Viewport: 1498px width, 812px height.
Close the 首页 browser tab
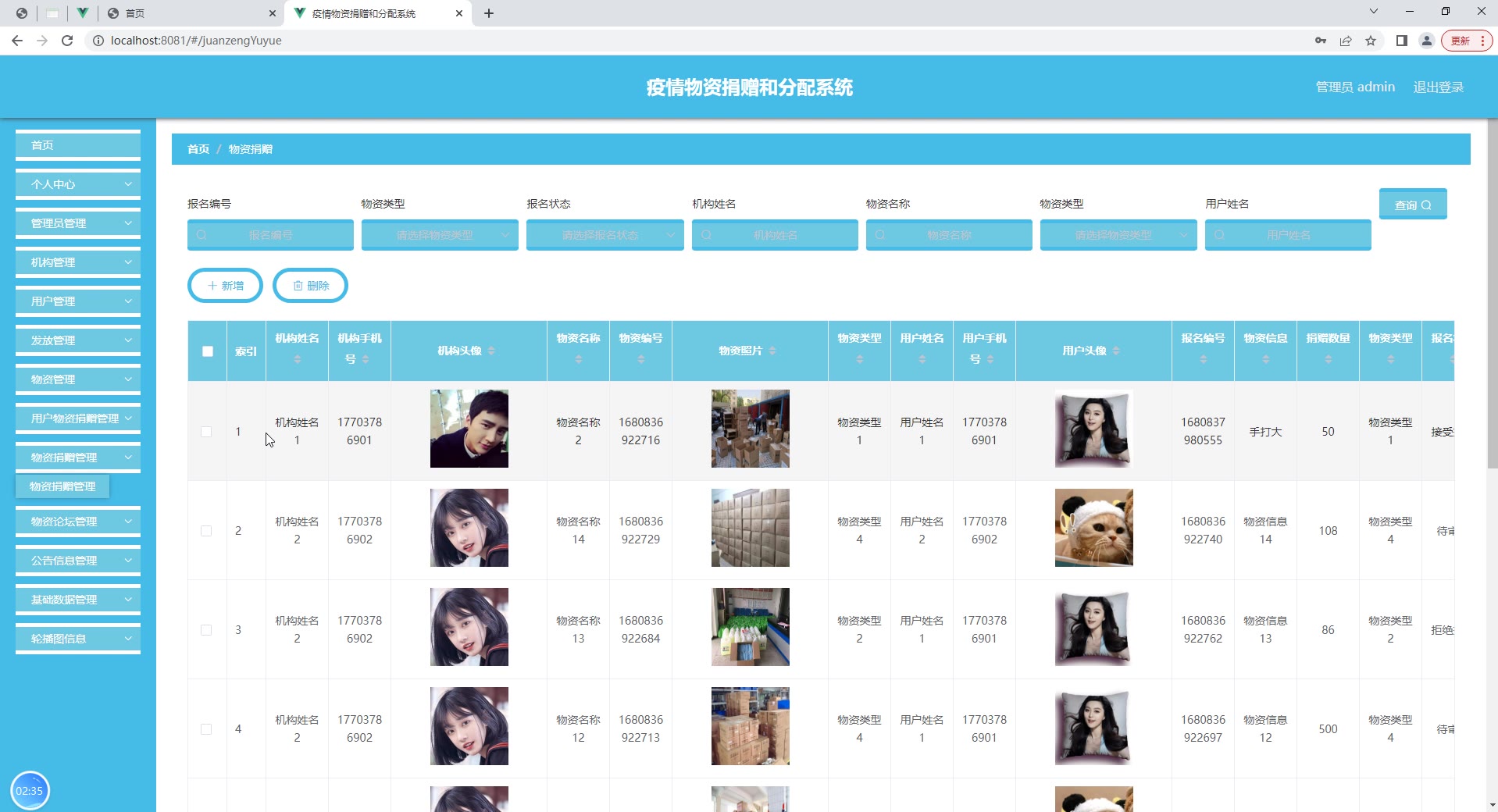(x=272, y=13)
